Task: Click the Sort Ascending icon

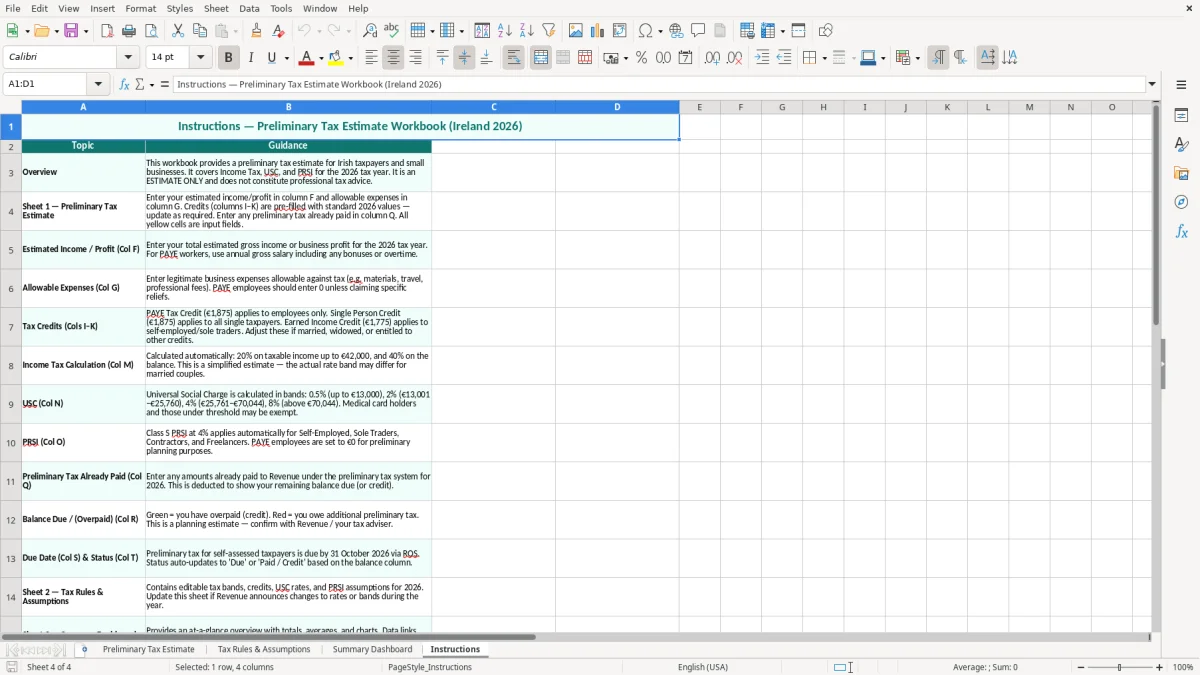Action: click(505, 31)
